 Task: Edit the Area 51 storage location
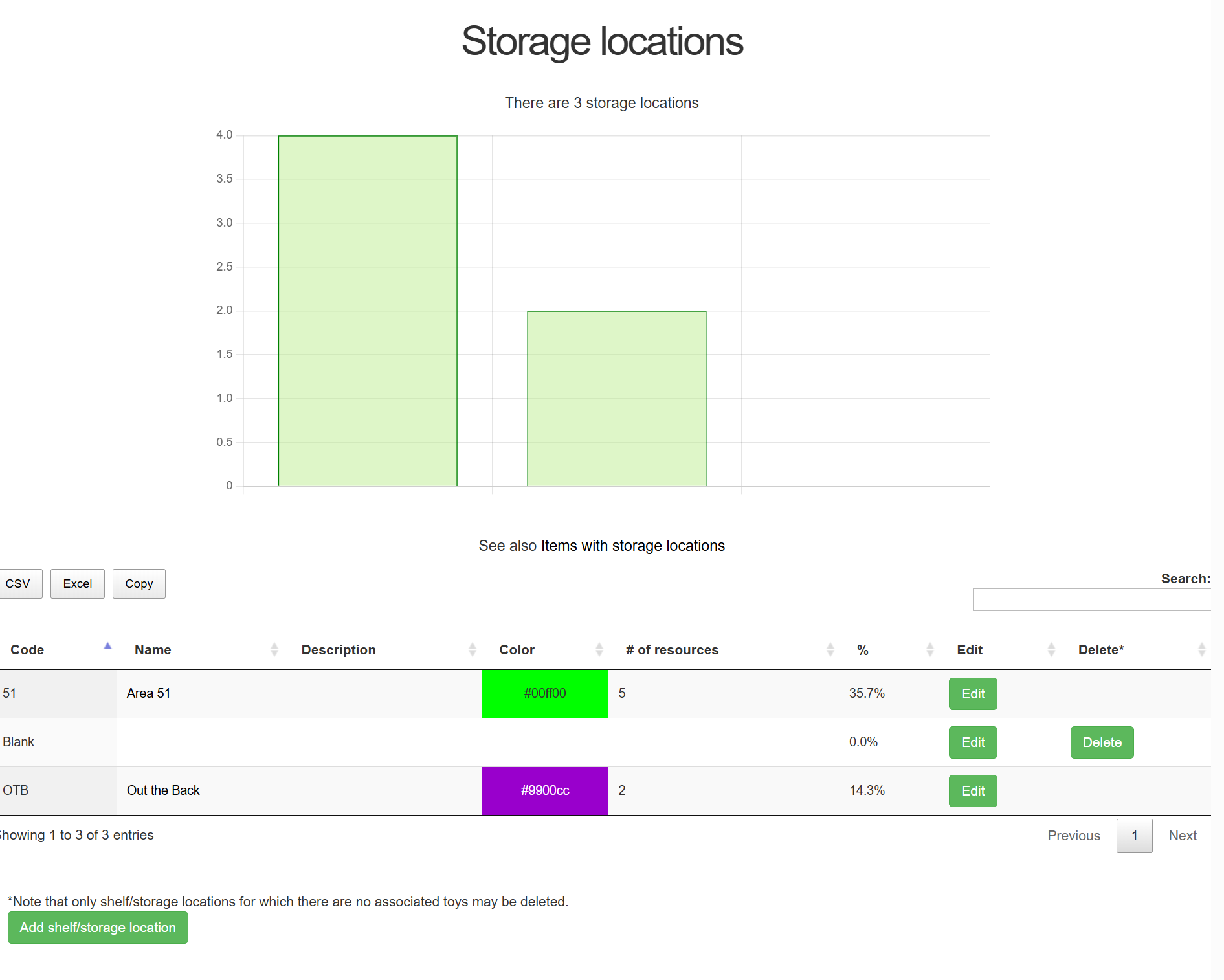coord(972,694)
